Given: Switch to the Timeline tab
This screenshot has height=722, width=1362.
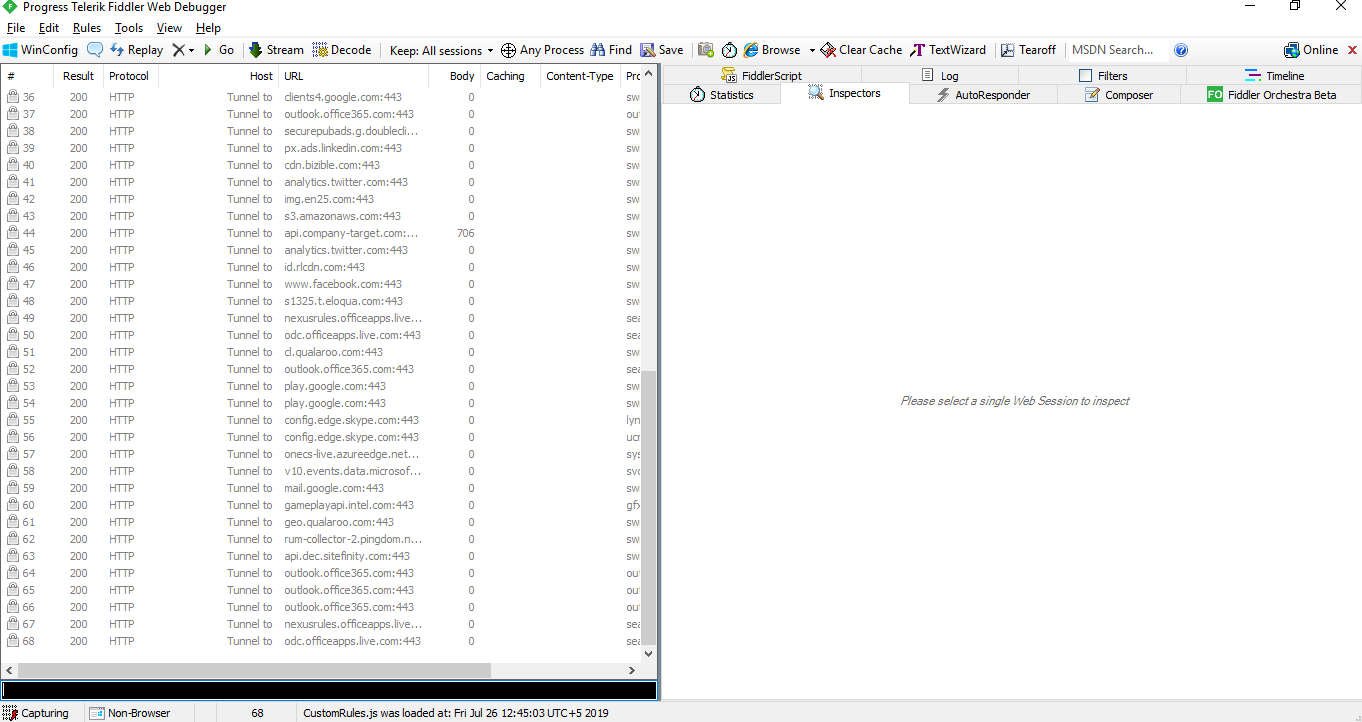Looking at the screenshot, I should pos(1274,75).
